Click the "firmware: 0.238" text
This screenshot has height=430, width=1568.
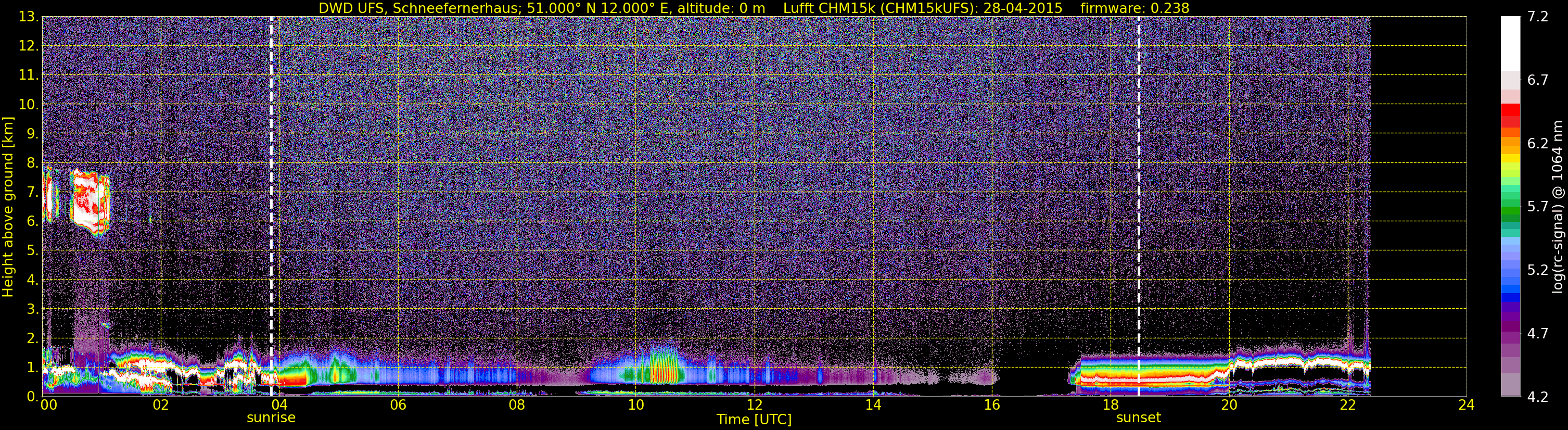pyautogui.click(x=1134, y=8)
